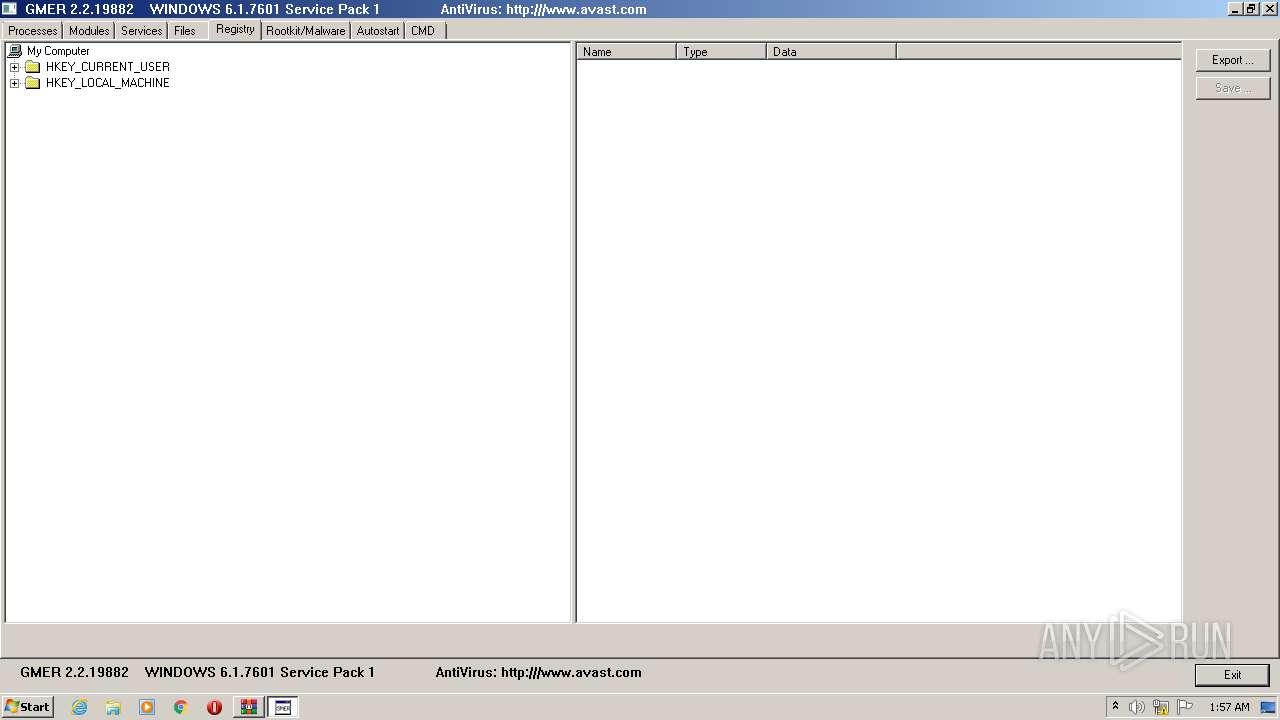The image size is (1280, 720).
Task: Open the Modules tab
Action: click(x=89, y=31)
